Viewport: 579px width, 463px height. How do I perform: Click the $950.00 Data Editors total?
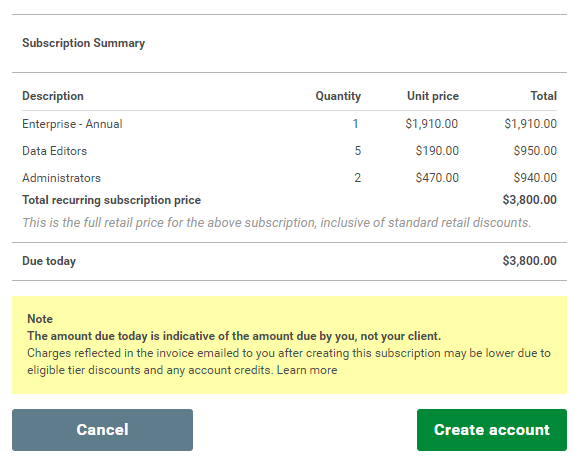coord(535,151)
